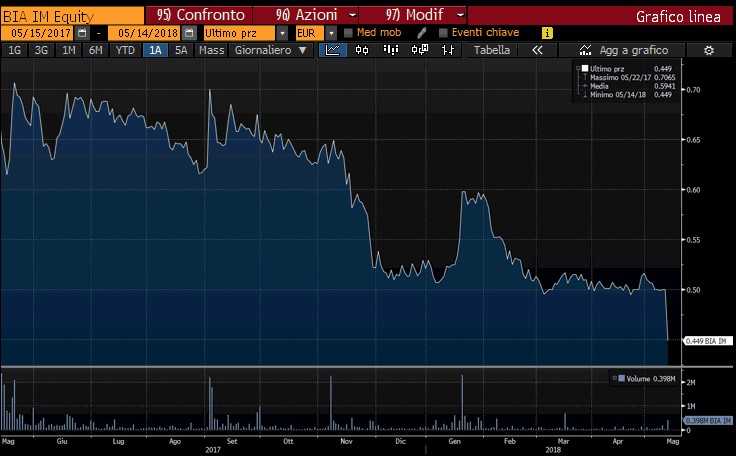Open the 97) Modif menu
Screen dimensions: 736x456
414,15
